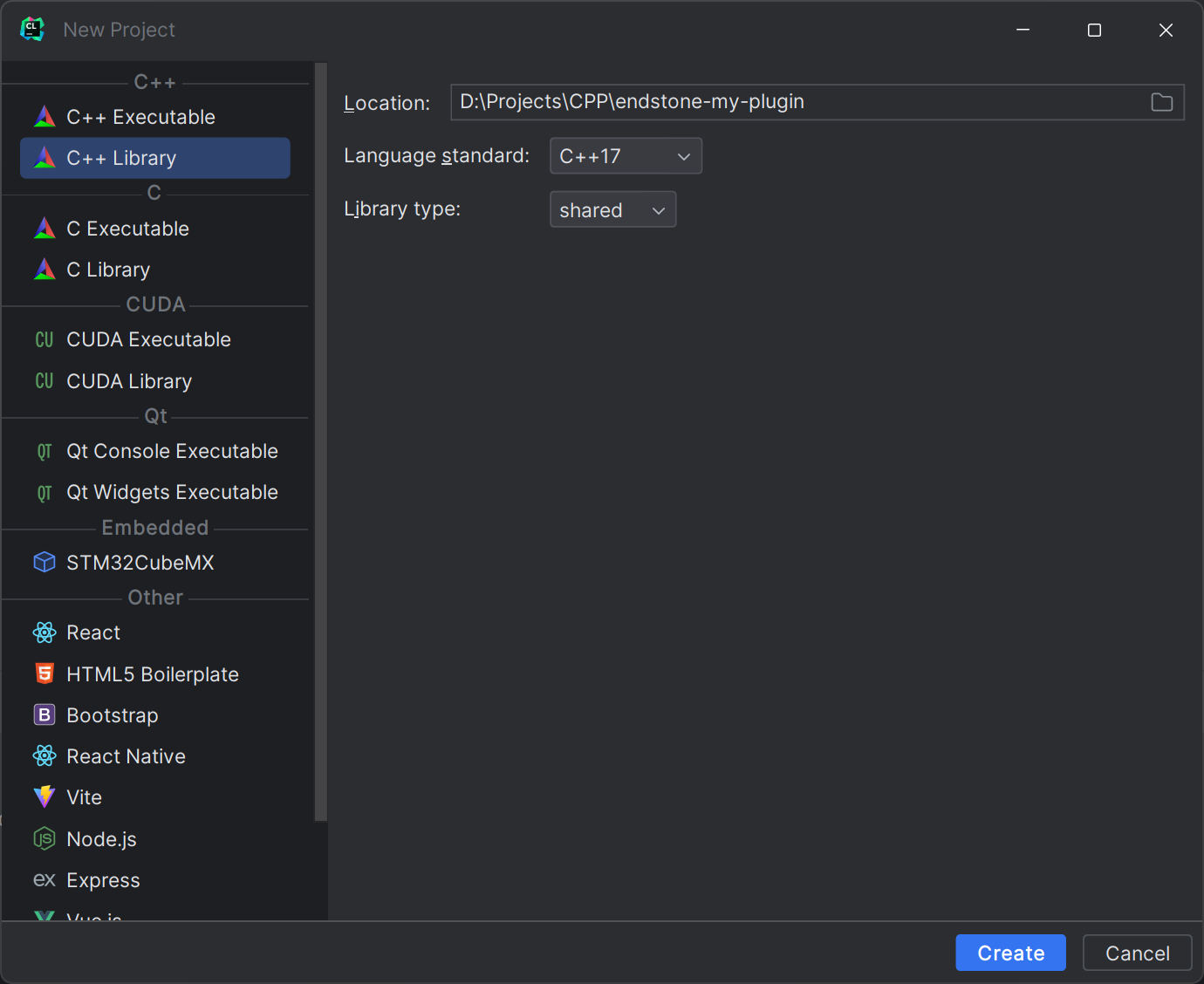The width and height of the screenshot is (1204, 984).
Task: Choose the CUDA Library project type
Action: tap(129, 381)
